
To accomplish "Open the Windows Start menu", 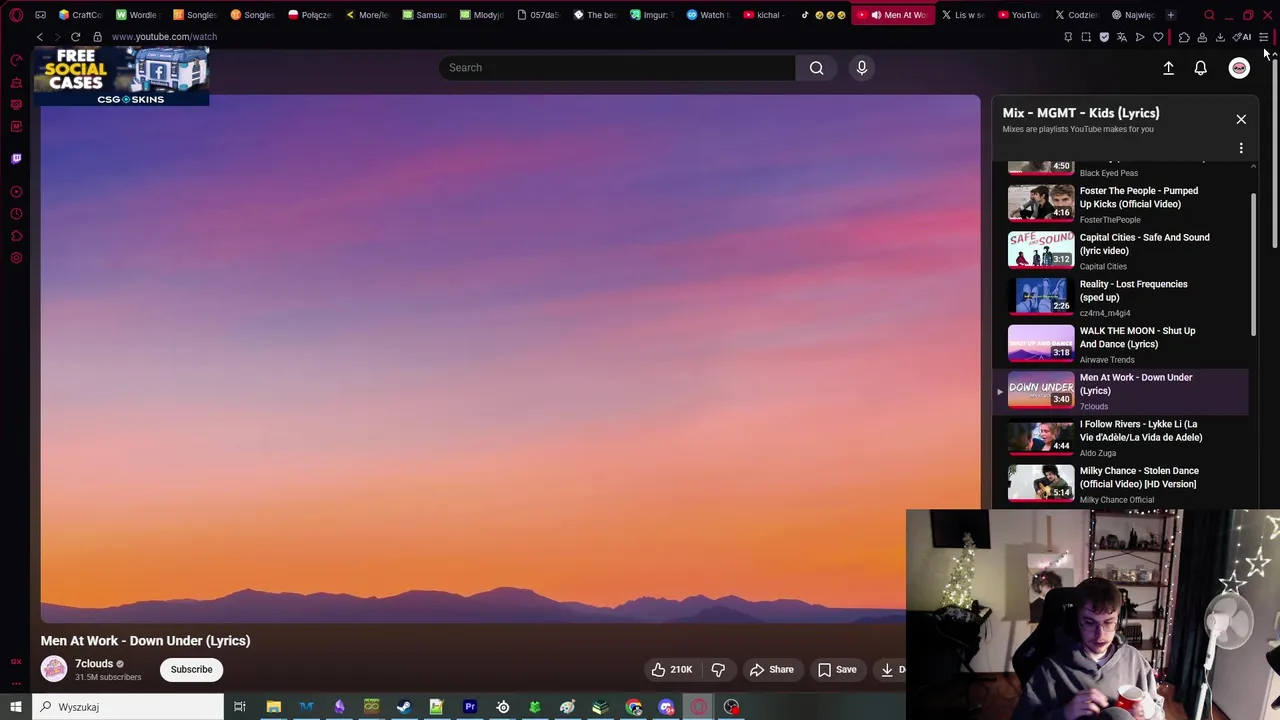I will point(16,707).
